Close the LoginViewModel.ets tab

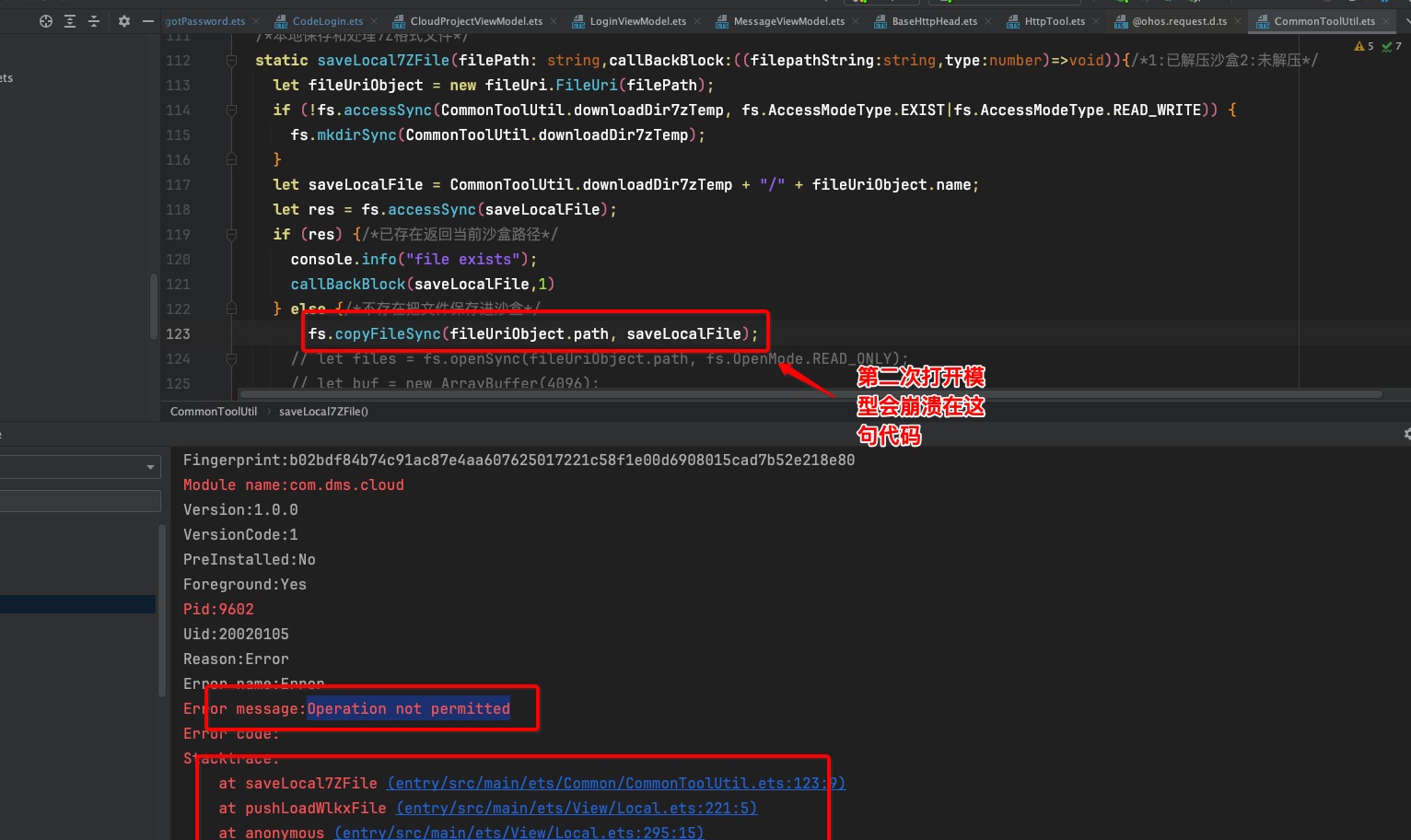696,21
